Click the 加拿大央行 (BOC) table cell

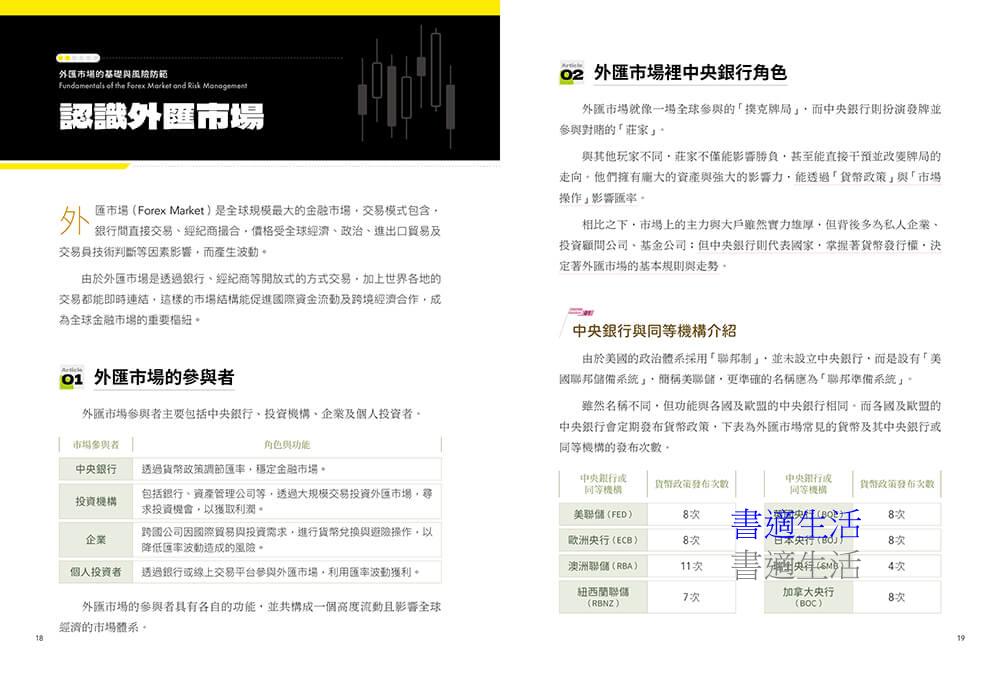click(x=808, y=597)
